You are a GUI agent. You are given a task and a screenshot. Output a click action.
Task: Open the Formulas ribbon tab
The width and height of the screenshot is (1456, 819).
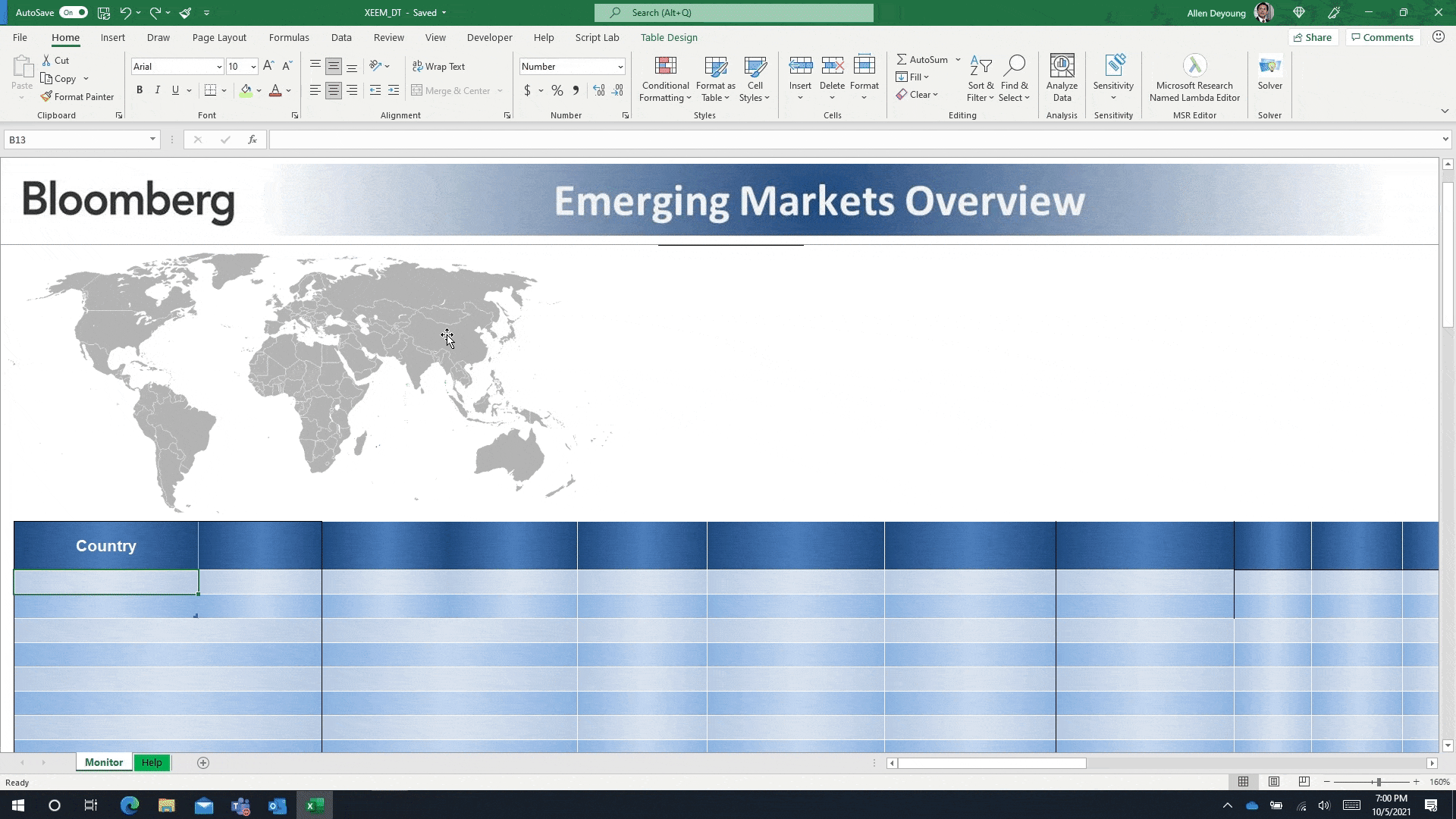[288, 37]
